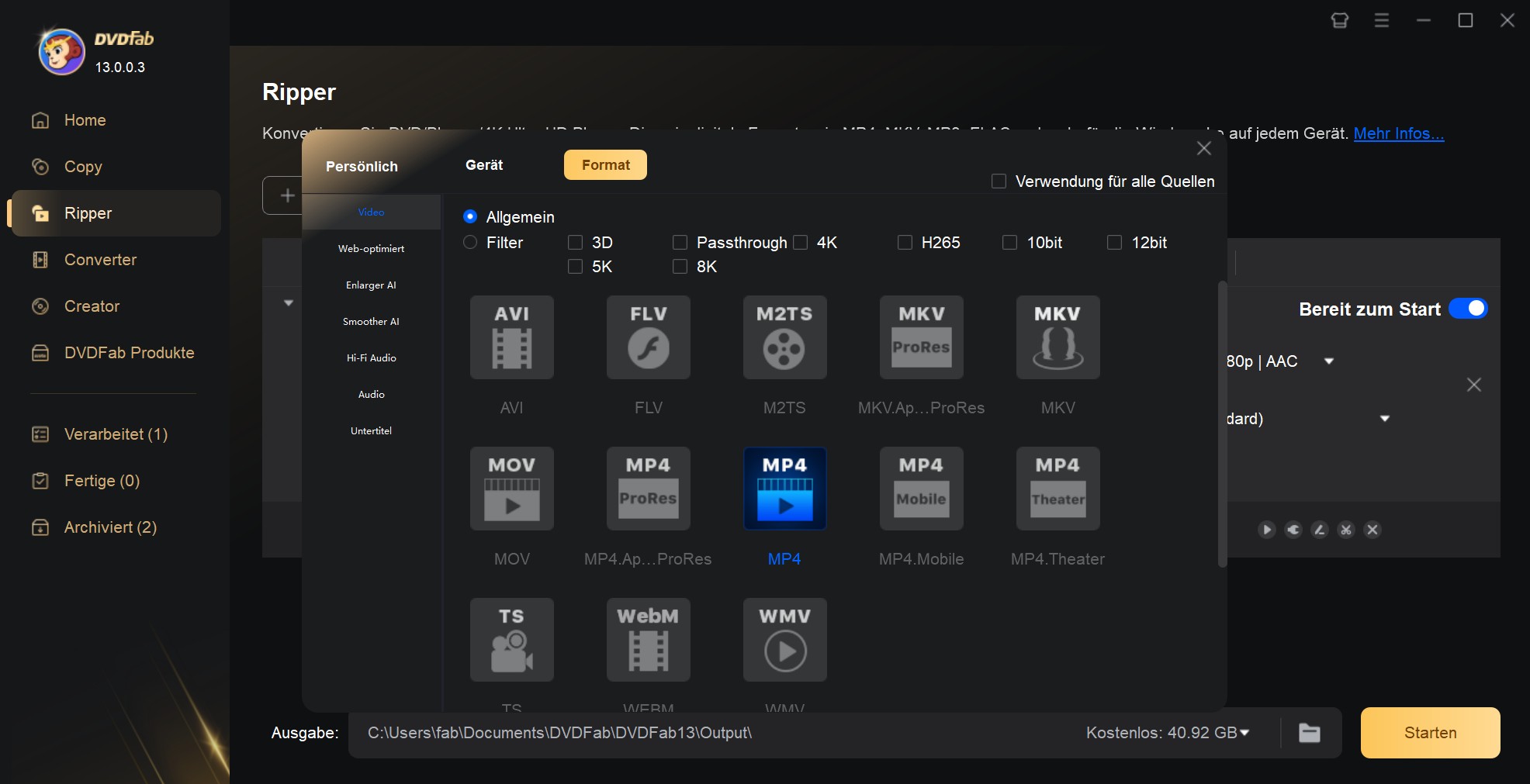This screenshot has height=784, width=1530.
Task: Click the add source plus button
Action: (287, 195)
